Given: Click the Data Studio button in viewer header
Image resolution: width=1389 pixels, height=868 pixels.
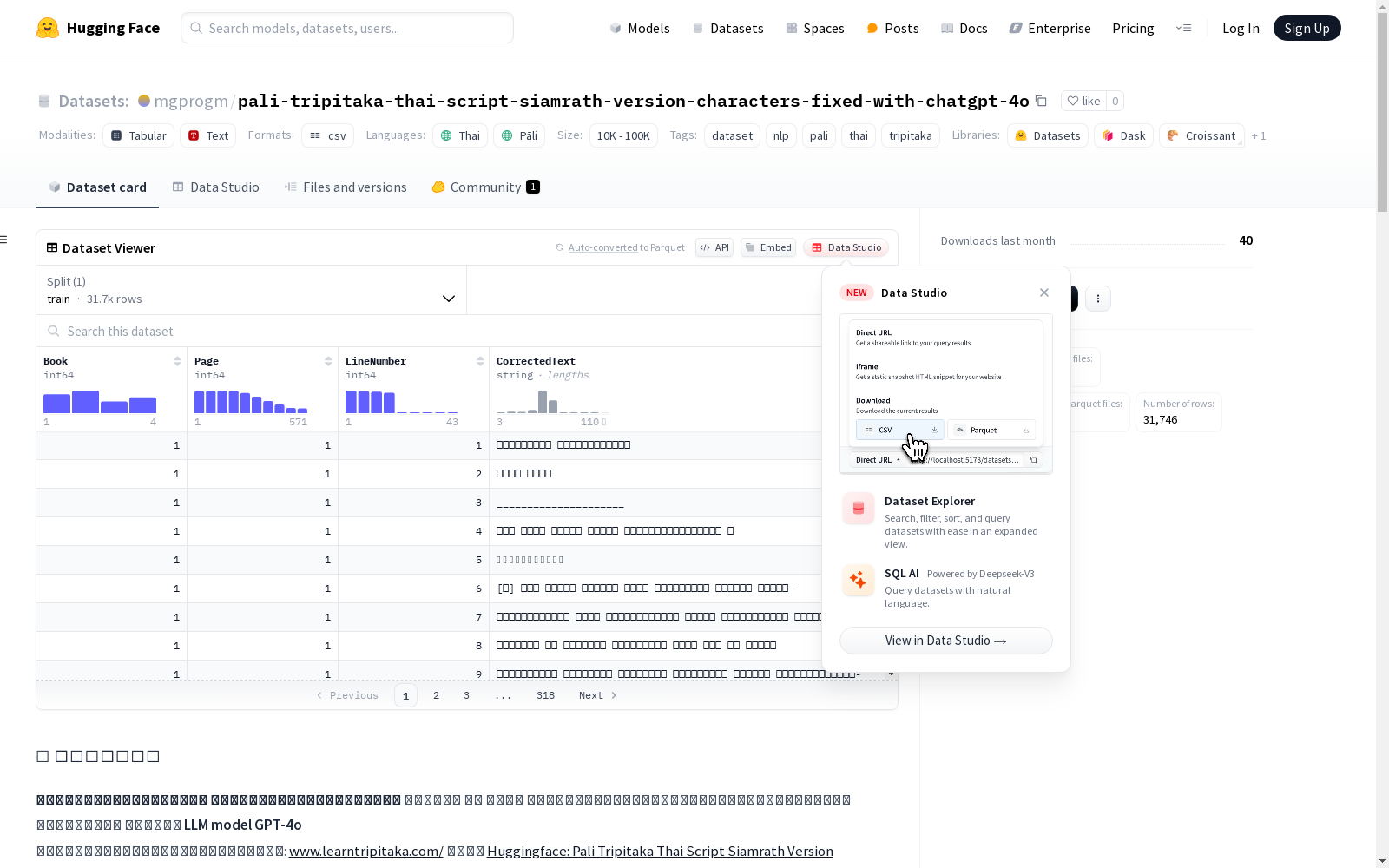Looking at the screenshot, I should point(846,247).
